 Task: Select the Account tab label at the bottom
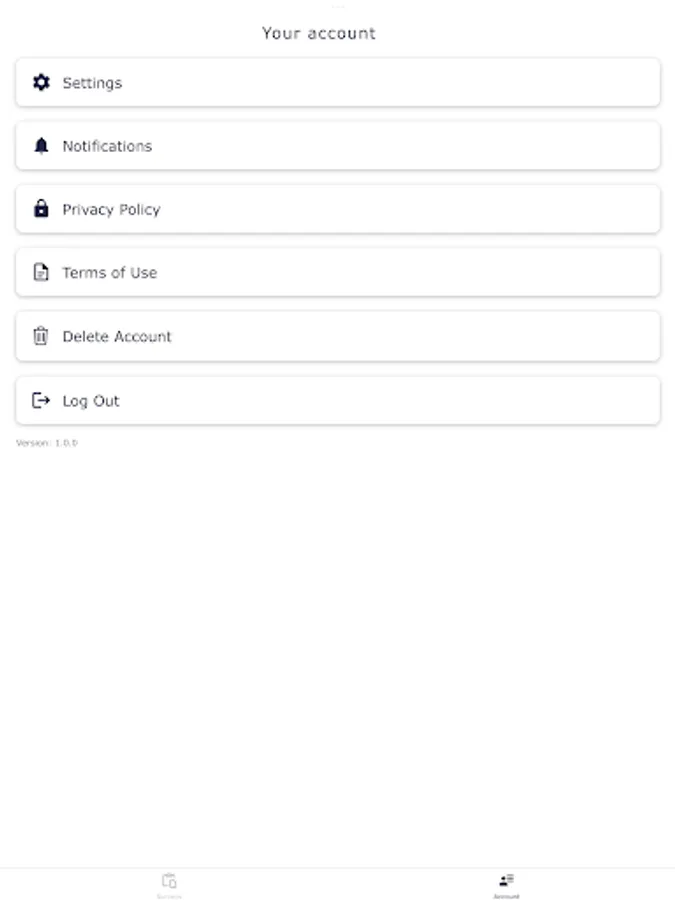click(506, 896)
